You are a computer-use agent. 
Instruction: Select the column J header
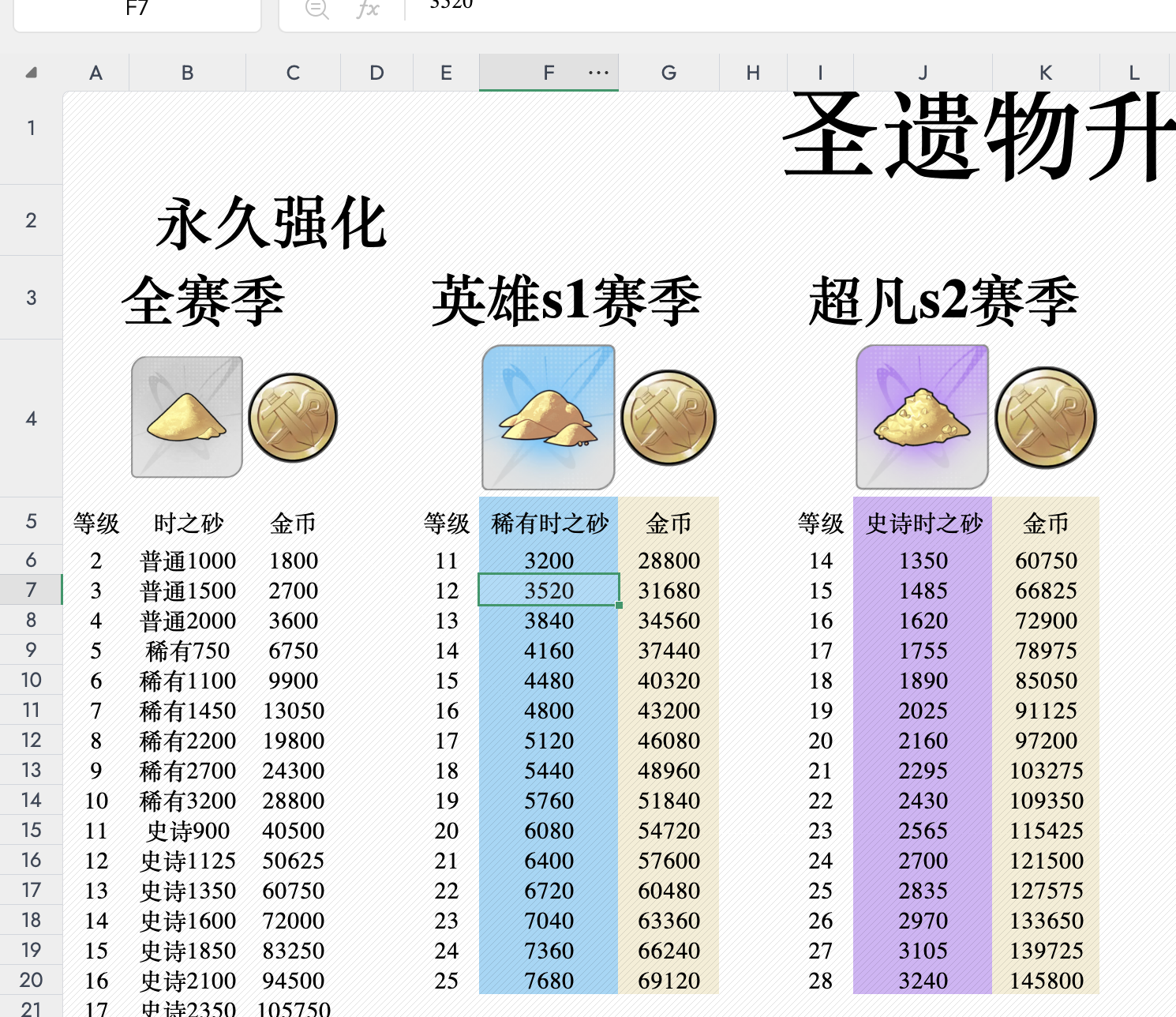[x=923, y=73]
